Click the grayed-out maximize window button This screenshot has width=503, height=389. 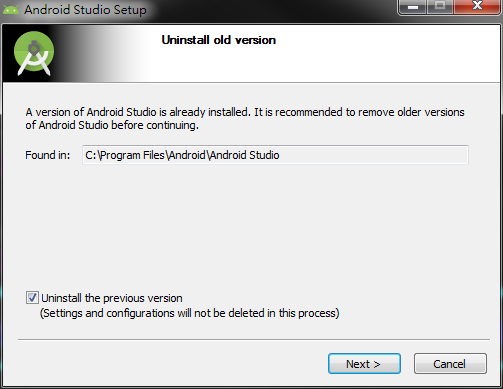click(x=440, y=7)
